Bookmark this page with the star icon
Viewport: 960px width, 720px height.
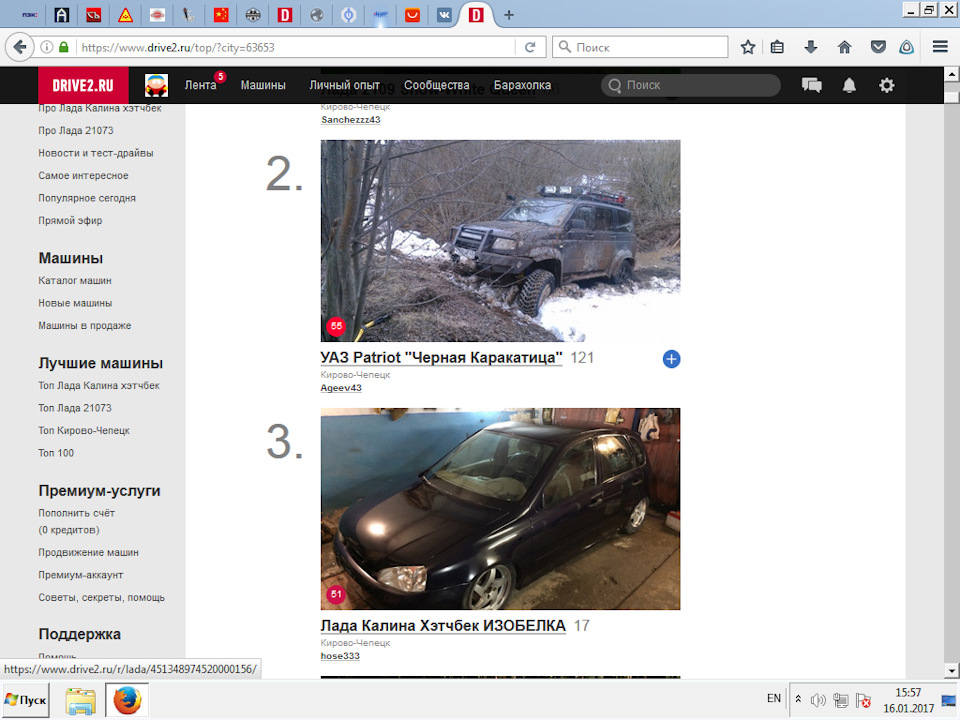[x=748, y=47]
